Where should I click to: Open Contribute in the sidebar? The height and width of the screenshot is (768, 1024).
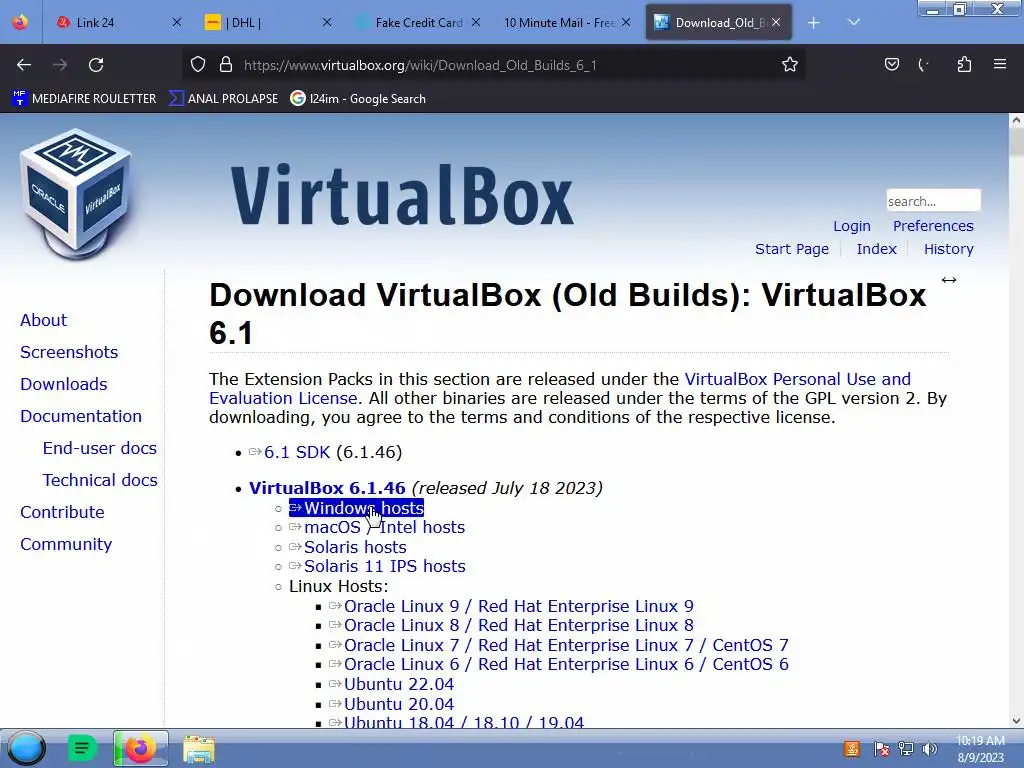pos(62,512)
